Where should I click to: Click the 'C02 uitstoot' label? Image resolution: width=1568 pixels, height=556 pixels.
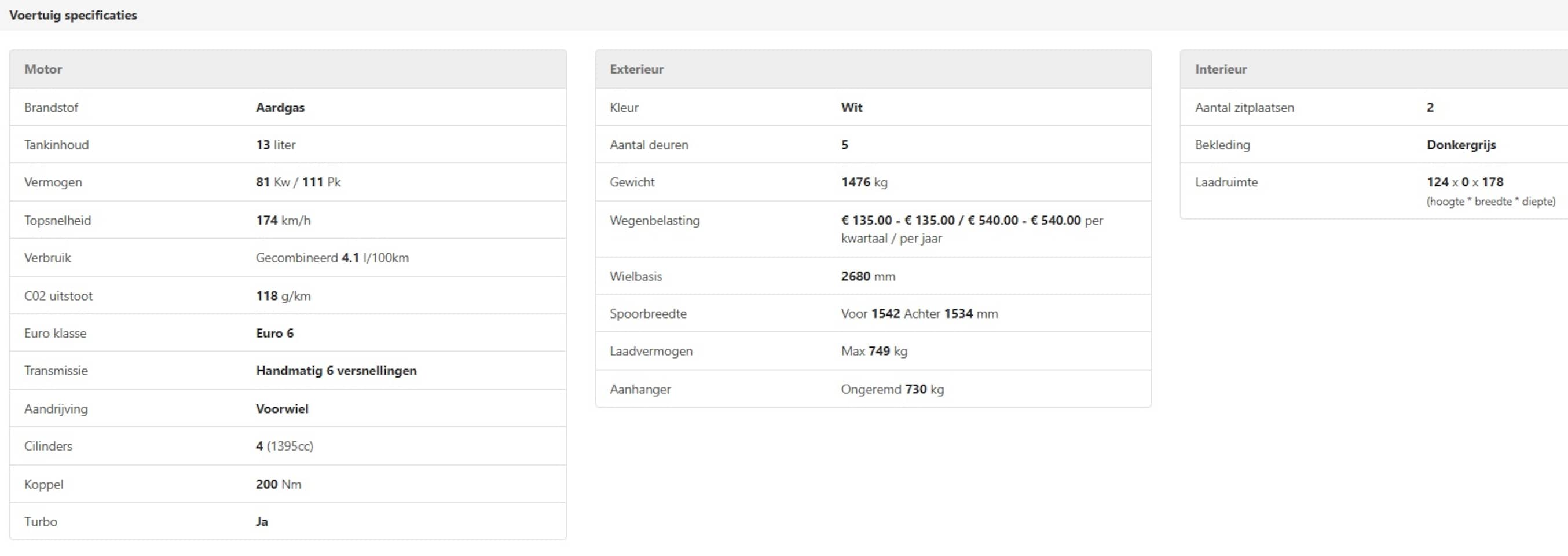58,296
